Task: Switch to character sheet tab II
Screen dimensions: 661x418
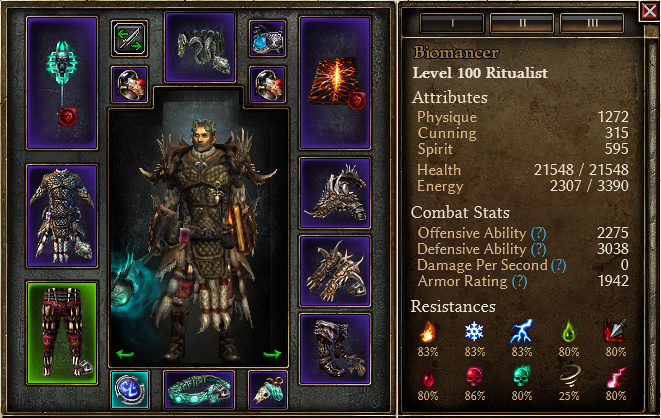Action: 522,23
